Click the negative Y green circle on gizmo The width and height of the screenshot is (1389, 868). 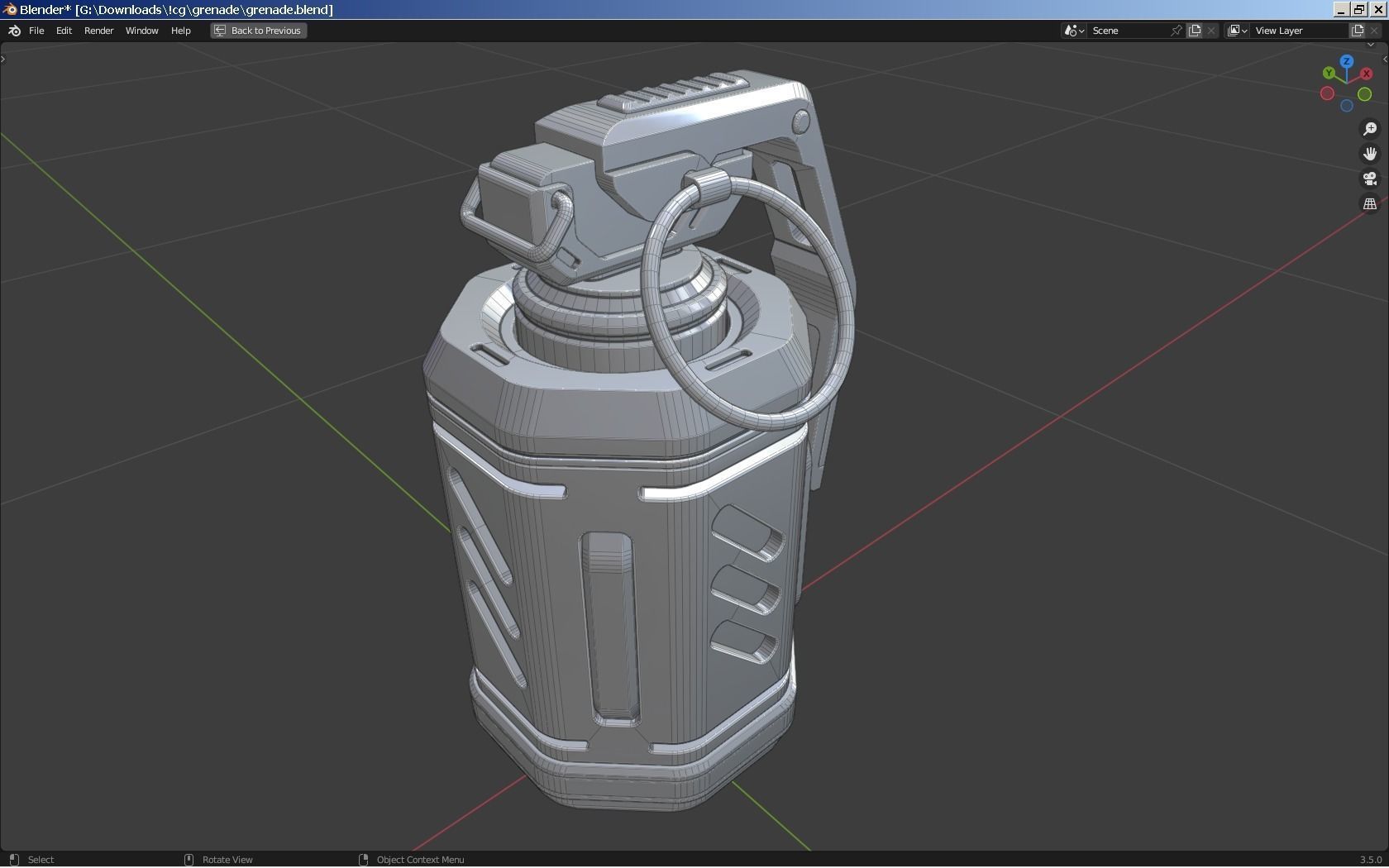1365,94
